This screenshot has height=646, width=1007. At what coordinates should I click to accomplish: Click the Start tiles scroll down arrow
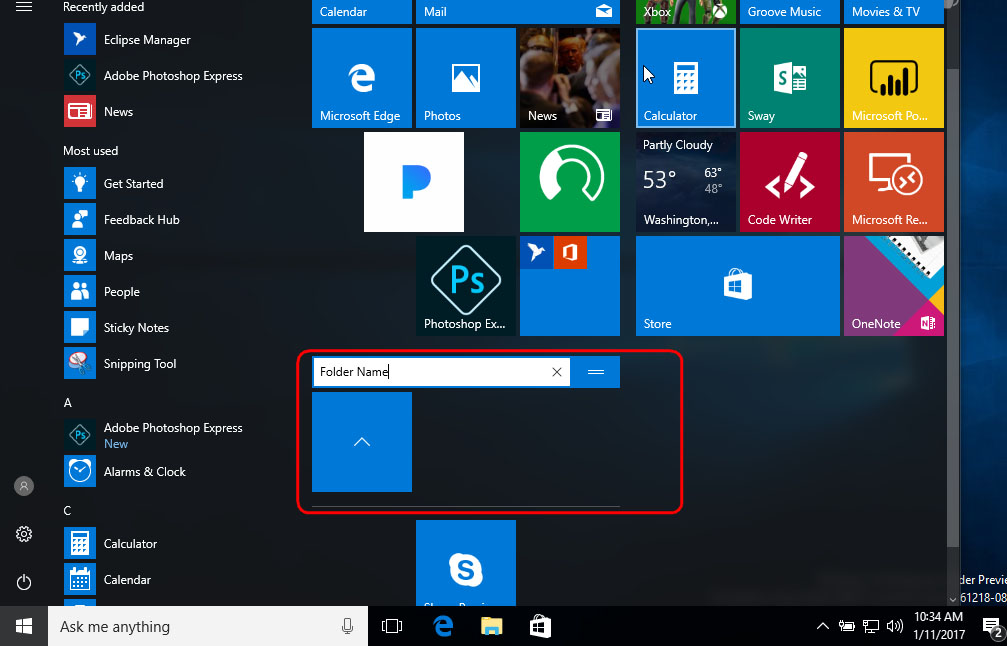pyautogui.click(x=952, y=599)
